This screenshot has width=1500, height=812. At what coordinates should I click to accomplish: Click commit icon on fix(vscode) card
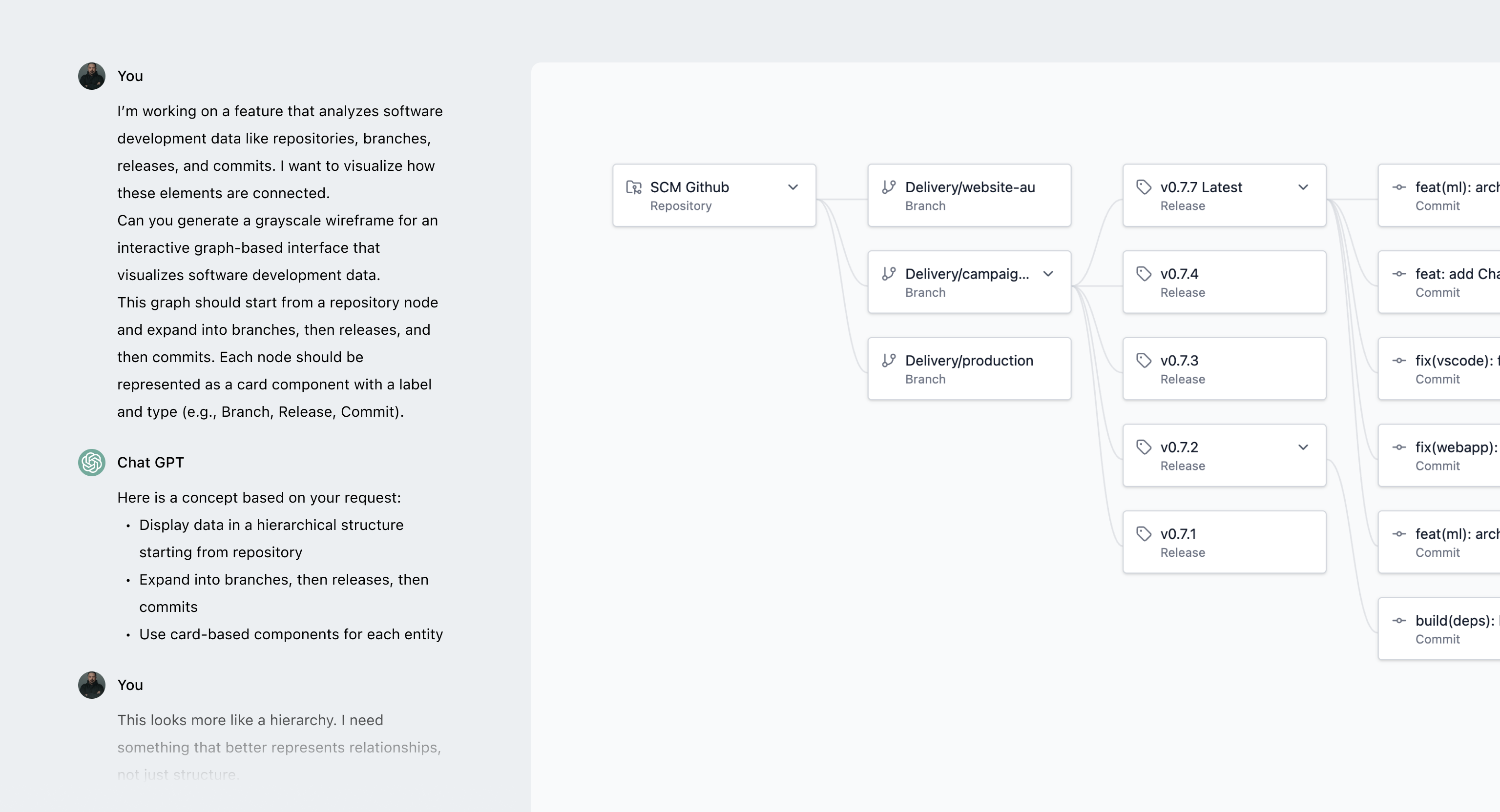pyautogui.click(x=1398, y=361)
